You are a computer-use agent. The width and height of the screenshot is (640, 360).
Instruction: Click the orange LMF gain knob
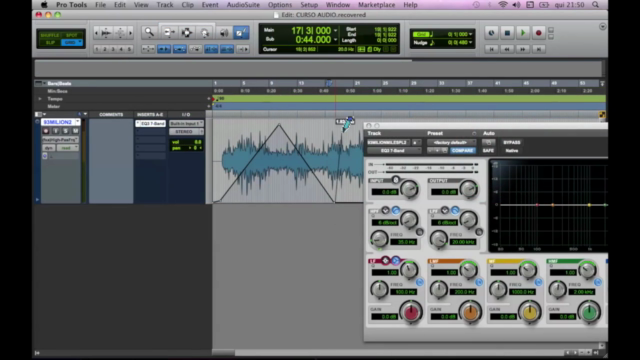point(470,312)
